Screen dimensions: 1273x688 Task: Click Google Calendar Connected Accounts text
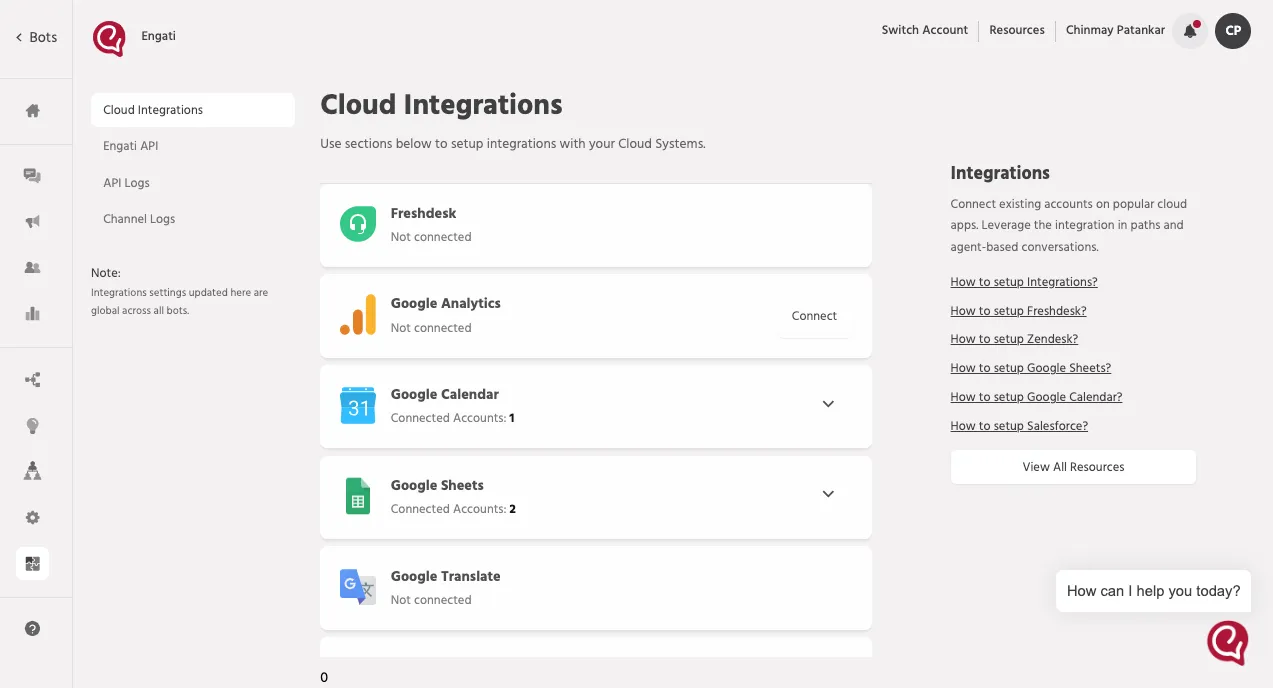pyautogui.click(x=452, y=418)
